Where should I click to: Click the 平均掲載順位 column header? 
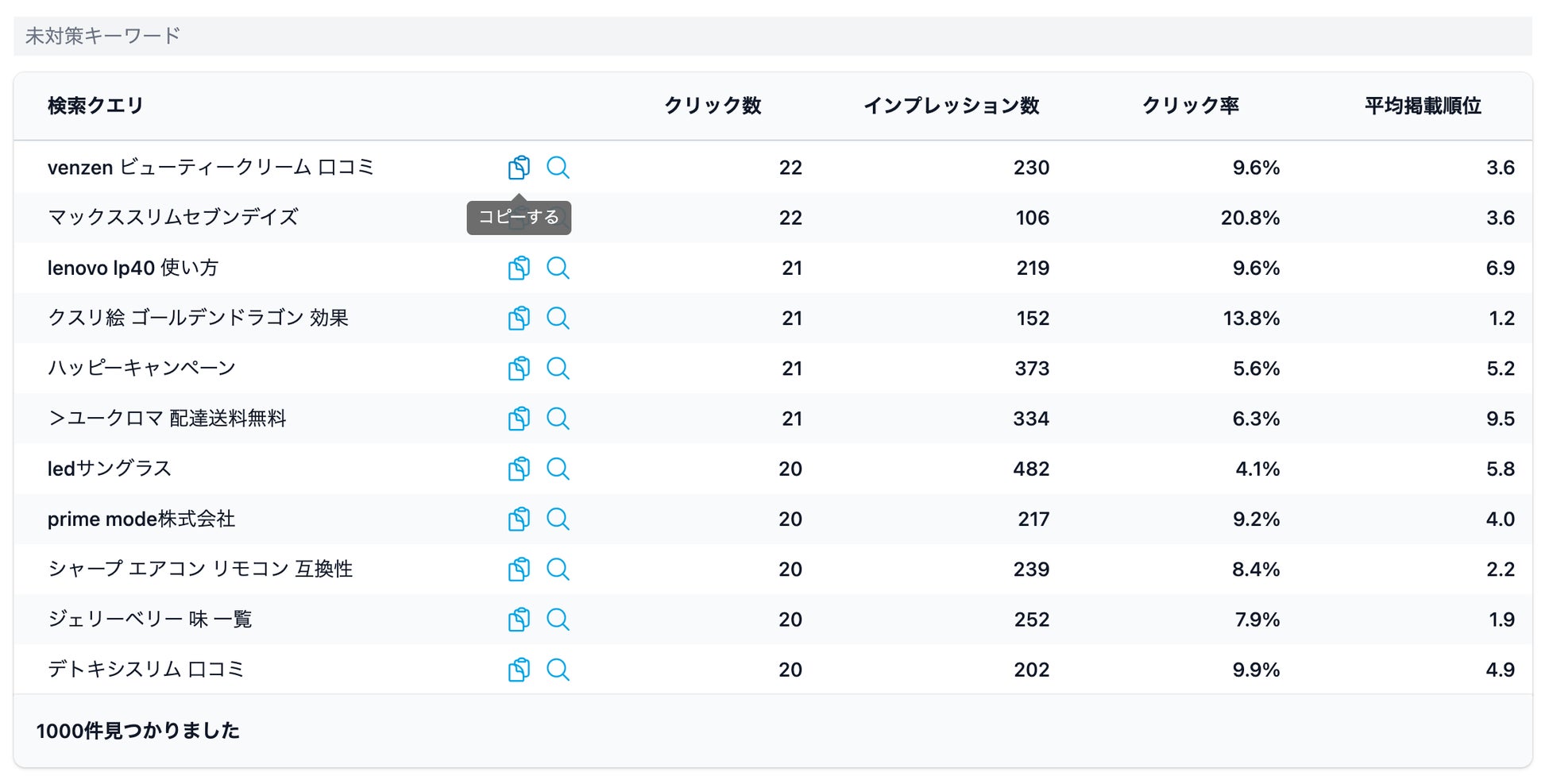coord(1423,106)
